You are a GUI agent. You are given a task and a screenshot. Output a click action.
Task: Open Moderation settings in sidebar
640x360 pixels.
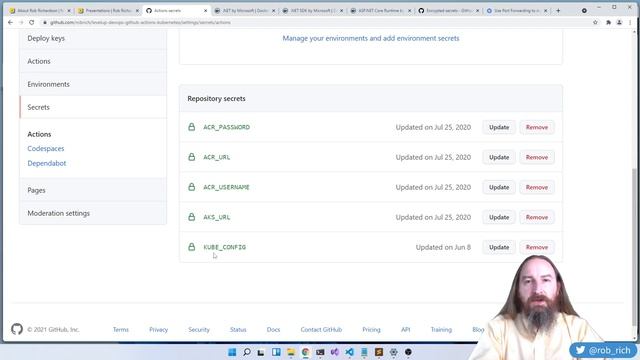tap(93, 213)
